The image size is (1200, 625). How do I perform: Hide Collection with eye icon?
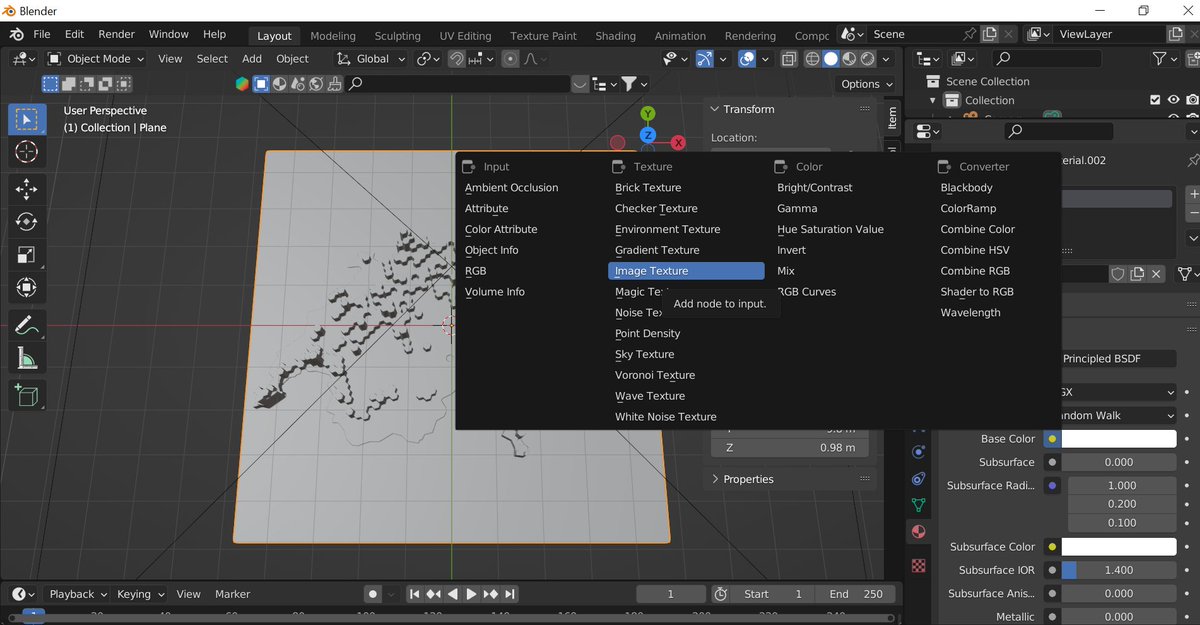pos(1174,100)
